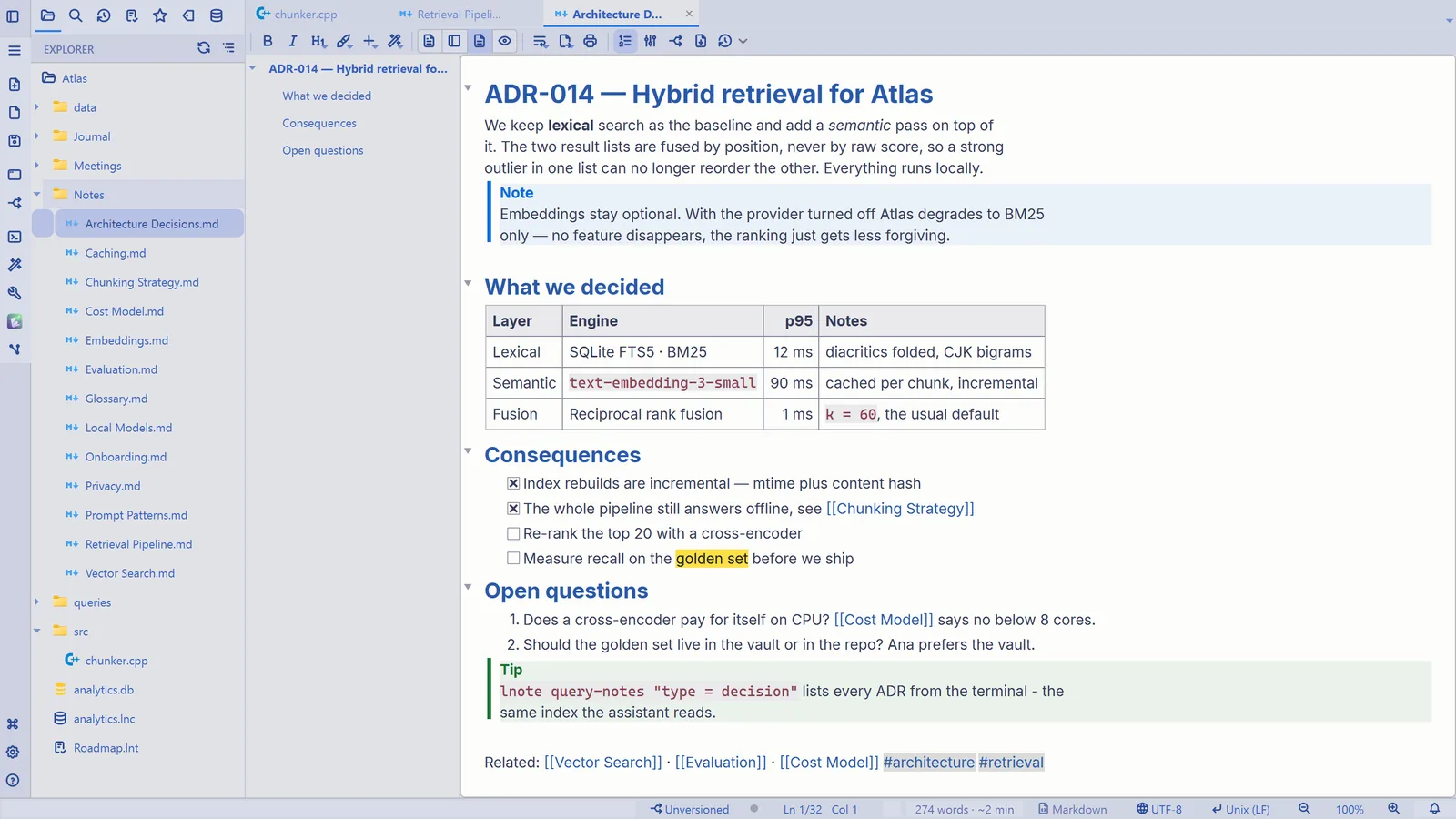Apply italic formatting from the toolbar
The image size is (1456, 819).
[x=292, y=41]
